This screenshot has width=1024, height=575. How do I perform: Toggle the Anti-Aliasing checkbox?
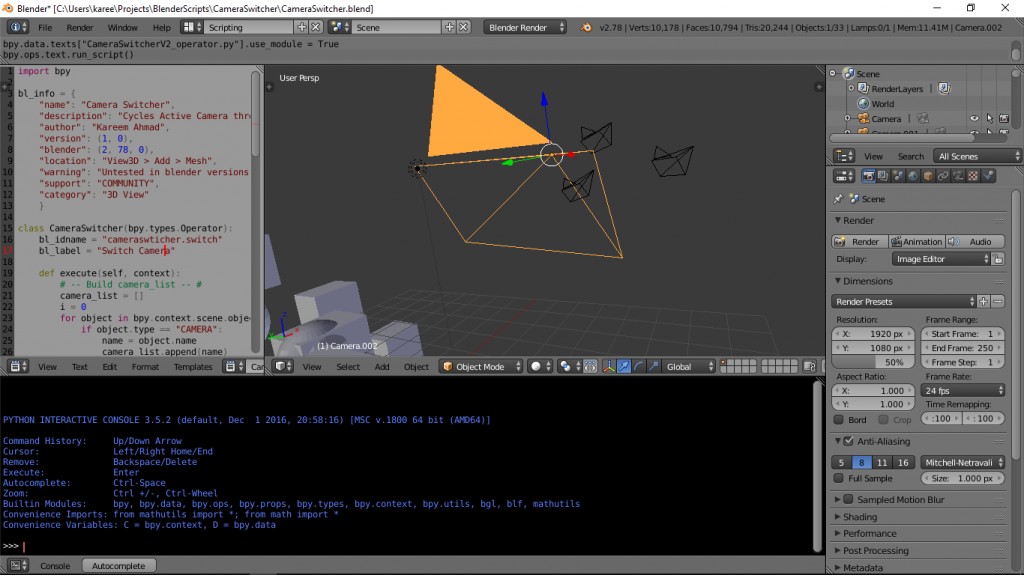[x=848, y=441]
